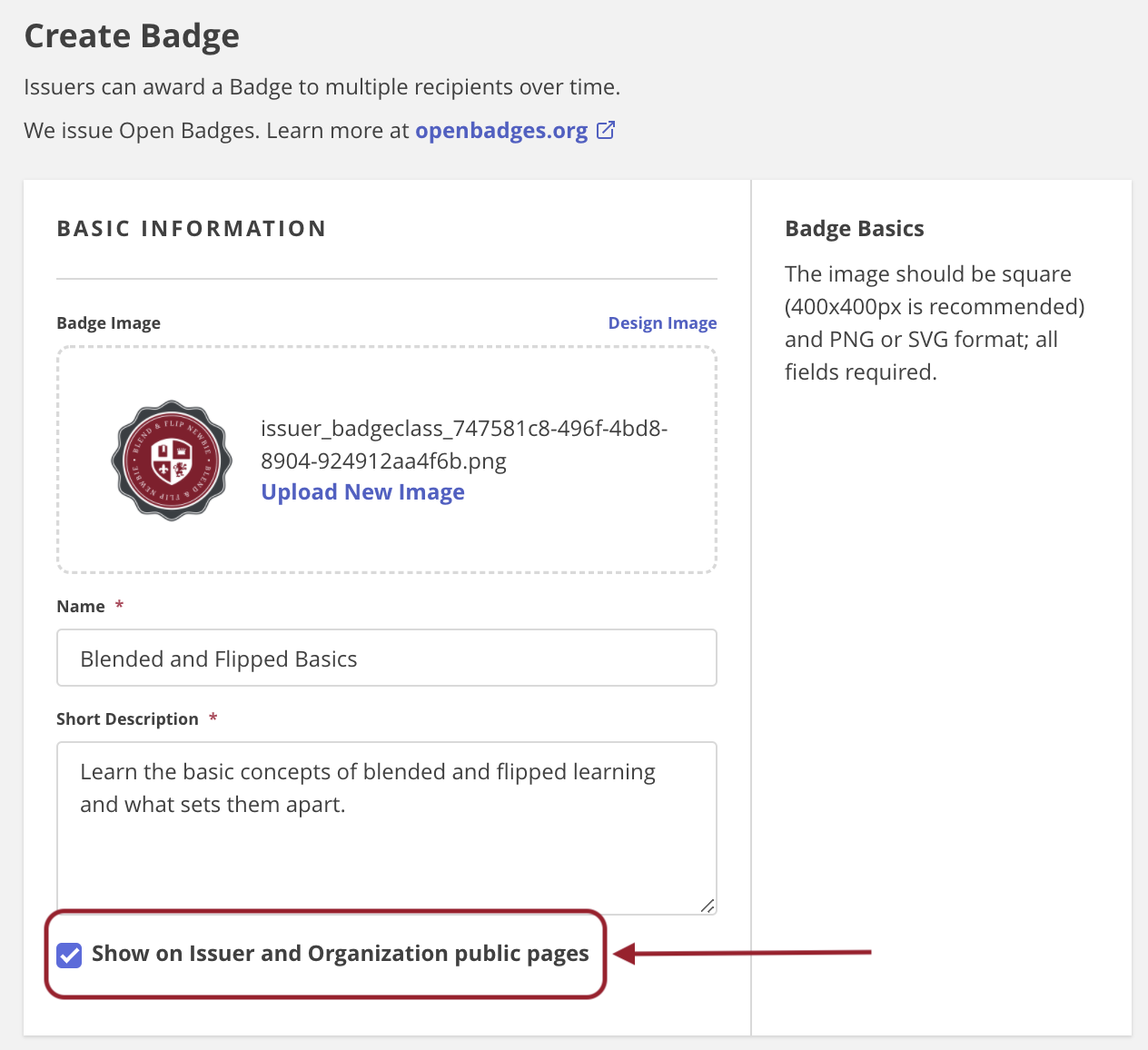Viewport: 1148px width, 1050px height.
Task: Click the required asterisk beside Short Description
Action: (x=213, y=718)
